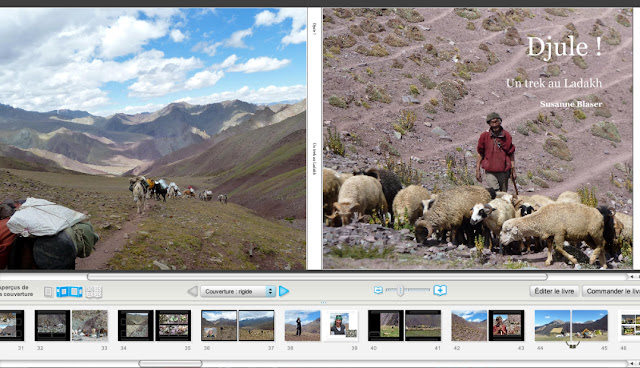Click the zoom slider handle

point(400,290)
